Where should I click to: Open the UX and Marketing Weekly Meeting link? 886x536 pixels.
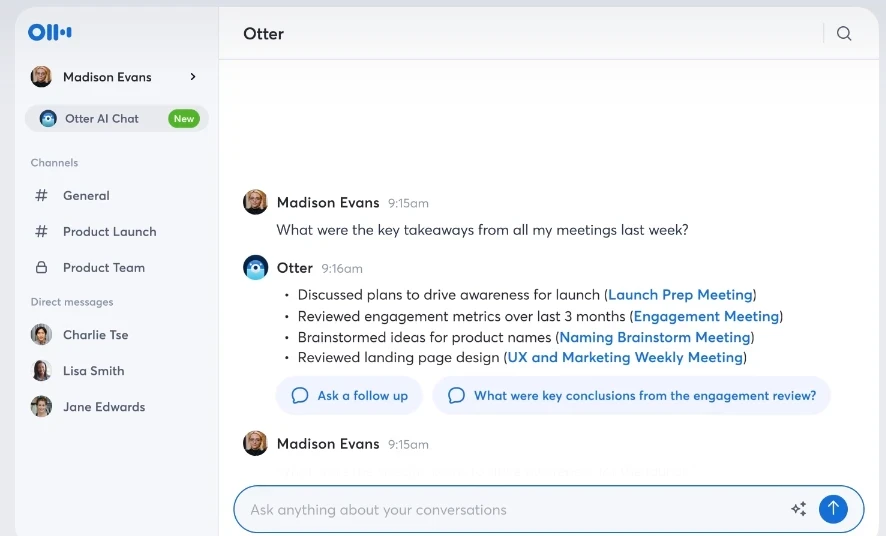coord(625,358)
